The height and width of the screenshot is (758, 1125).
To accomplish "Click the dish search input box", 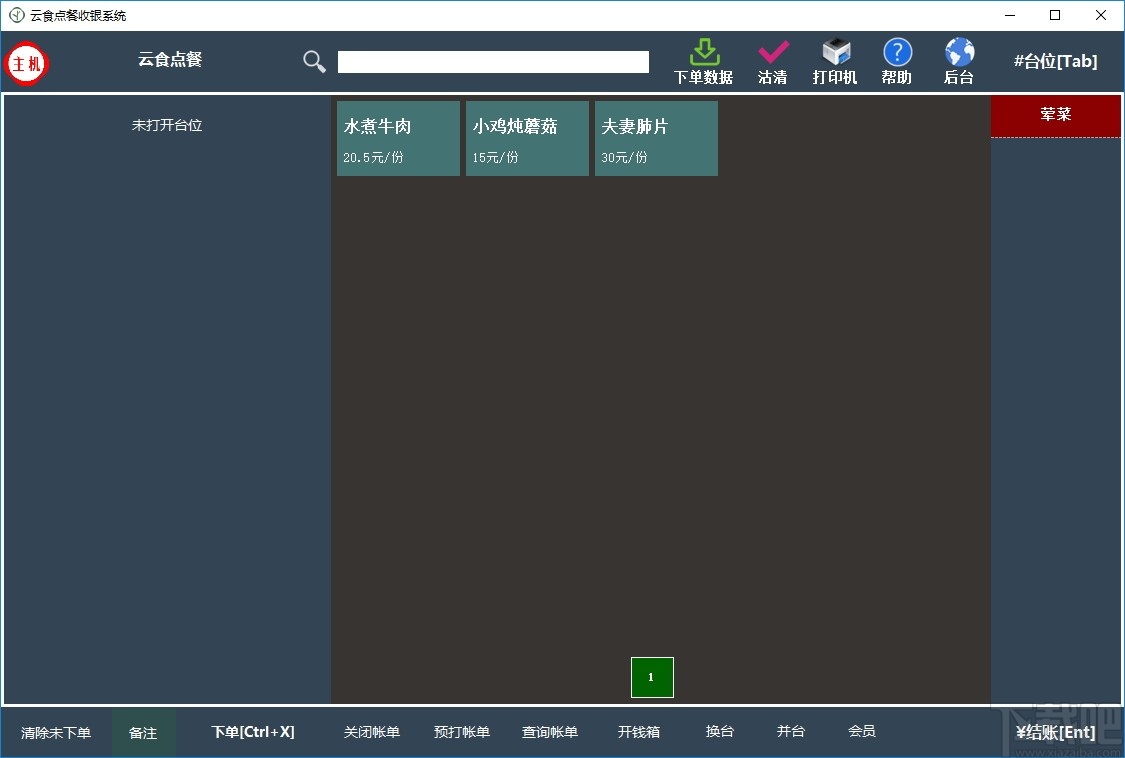I will 492,61.
